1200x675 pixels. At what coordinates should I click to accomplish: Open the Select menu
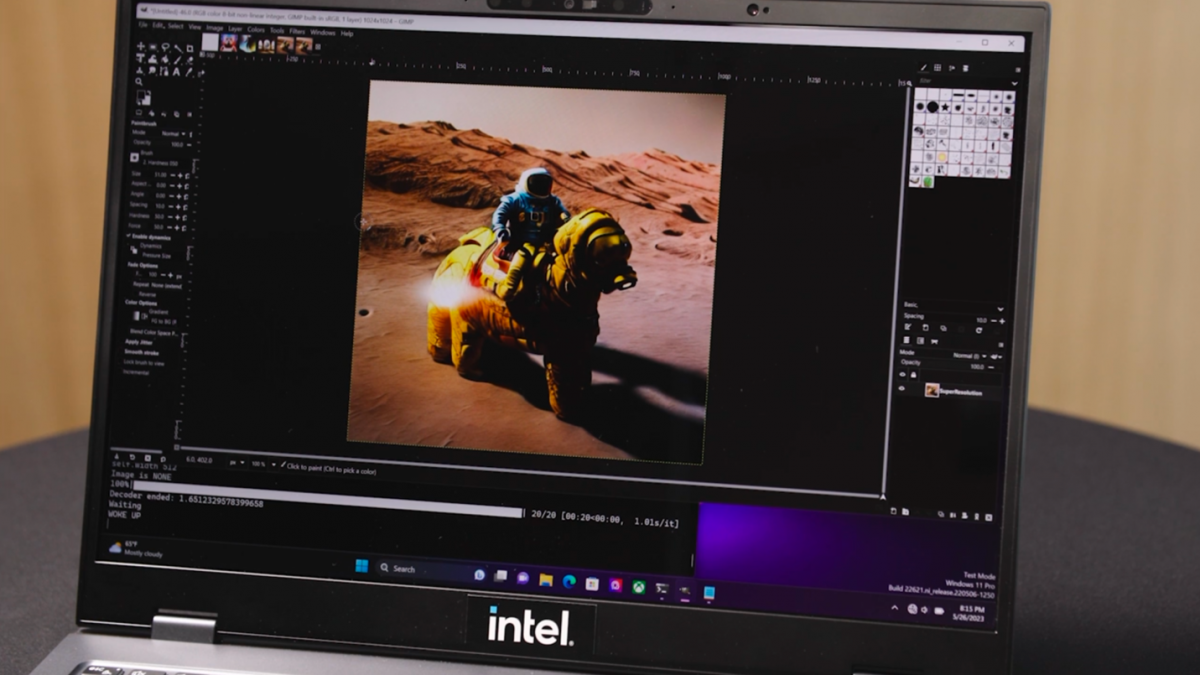pos(176,26)
